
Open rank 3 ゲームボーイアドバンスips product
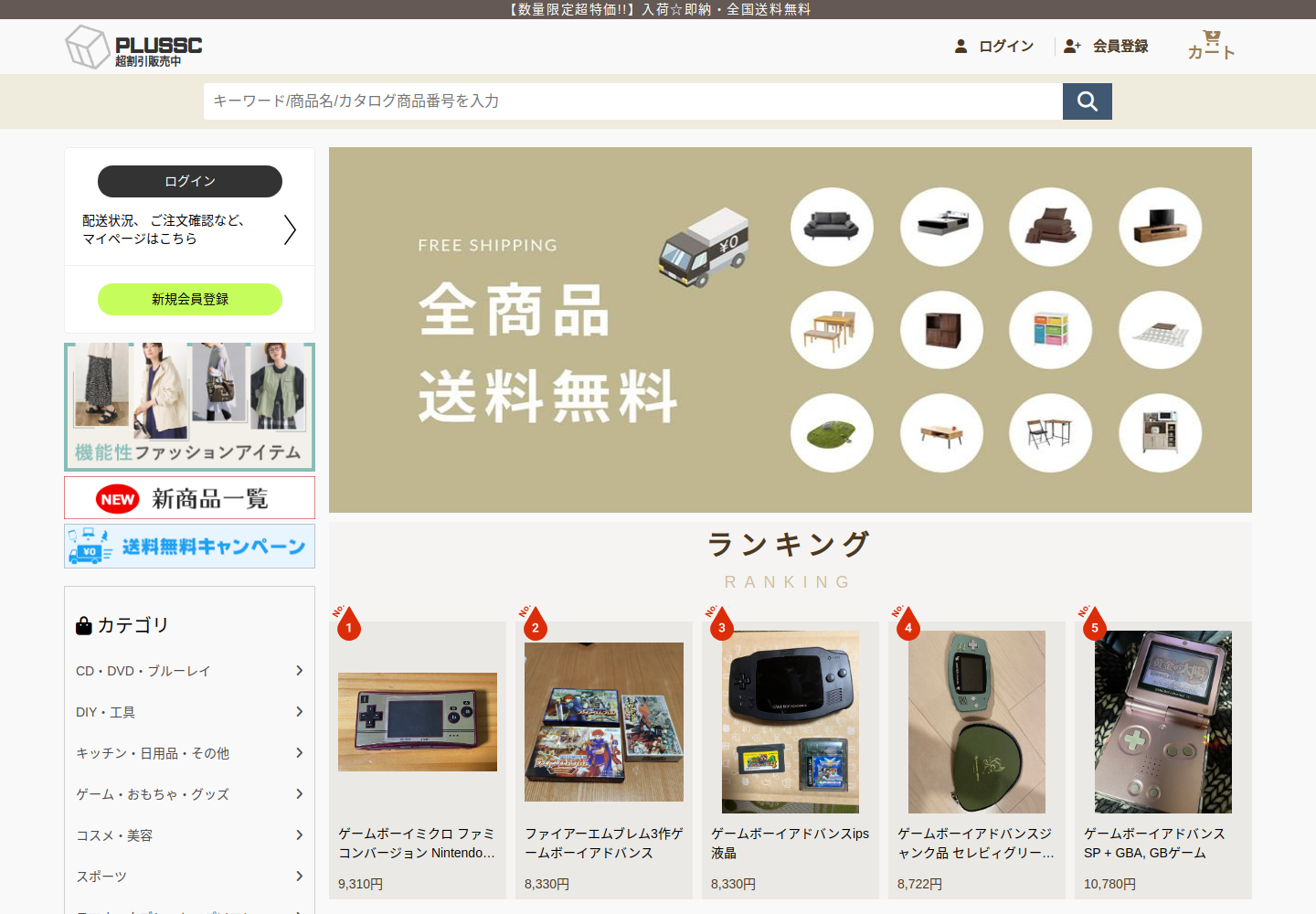pyautogui.click(x=791, y=722)
